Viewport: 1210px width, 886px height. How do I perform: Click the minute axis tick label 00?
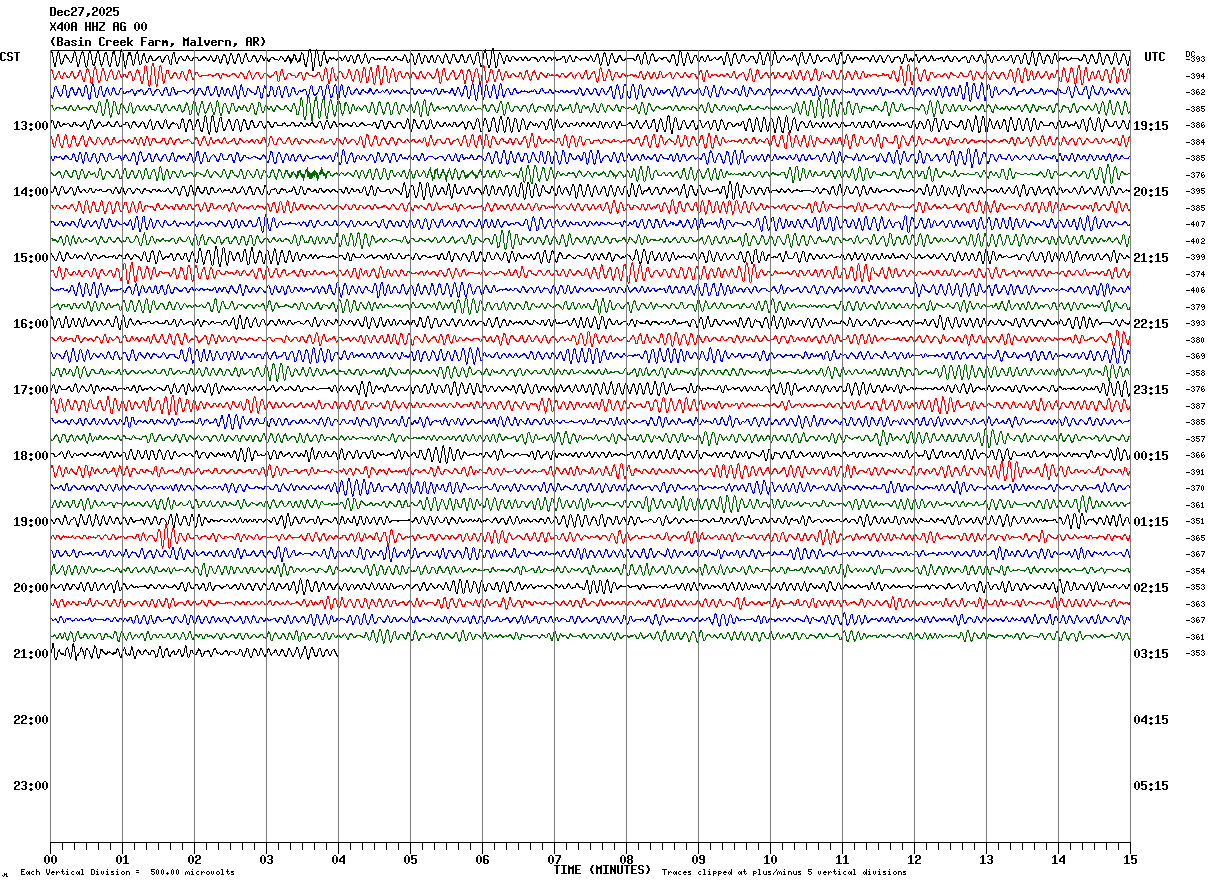point(50,859)
